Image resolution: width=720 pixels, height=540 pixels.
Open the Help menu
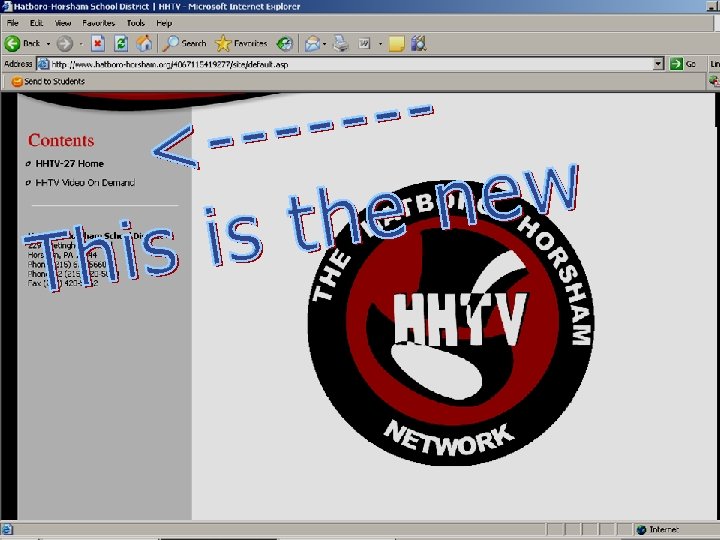point(164,23)
